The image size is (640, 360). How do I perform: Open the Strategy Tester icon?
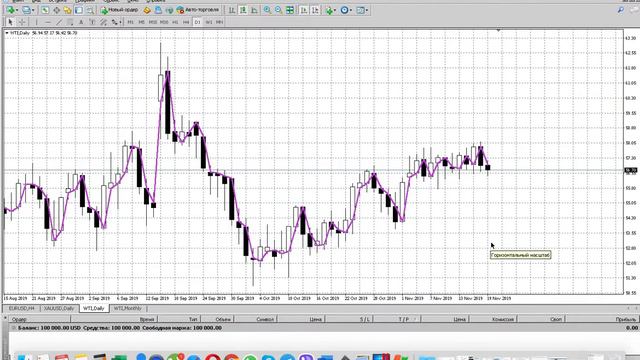90,10
